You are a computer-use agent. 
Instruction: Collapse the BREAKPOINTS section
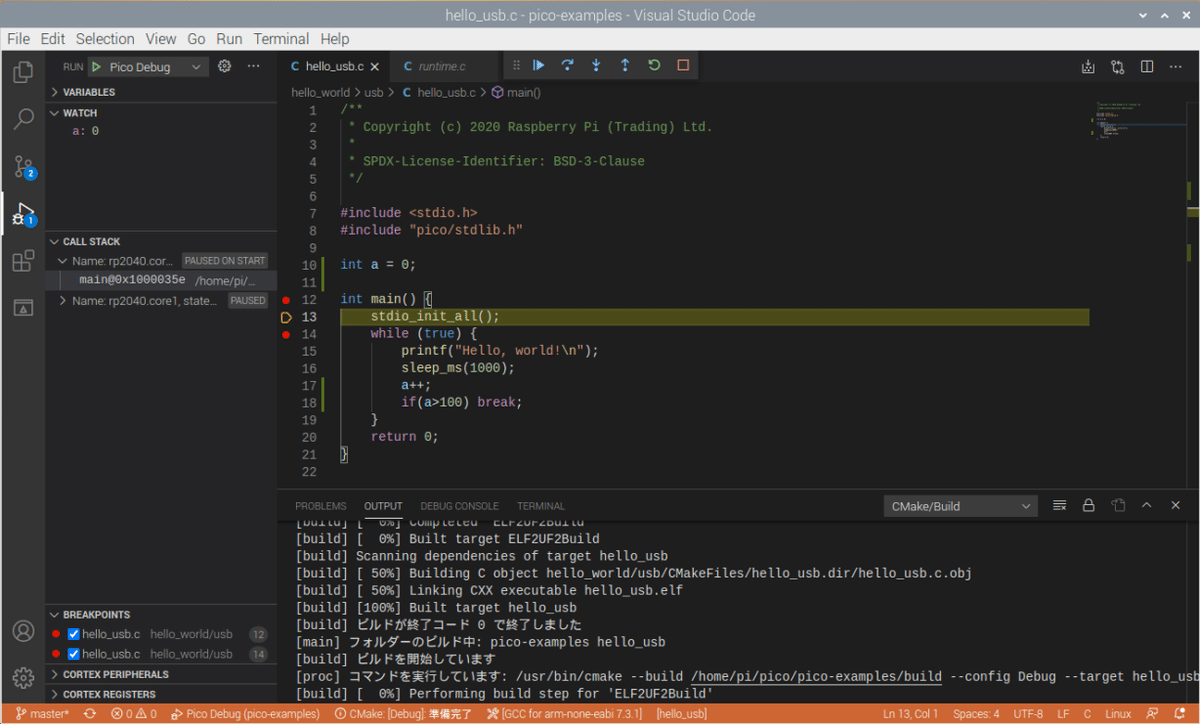pyautogui.click(x=161, y=615)
